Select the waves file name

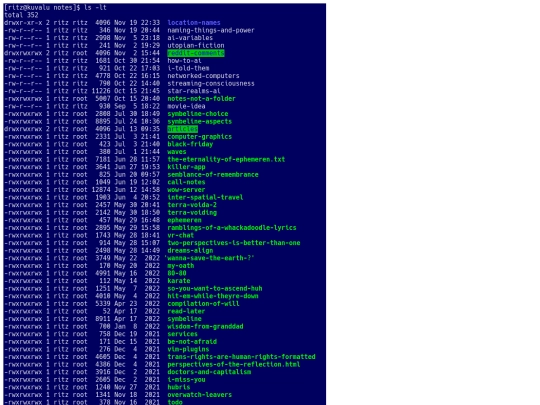(x=177, y=152)
